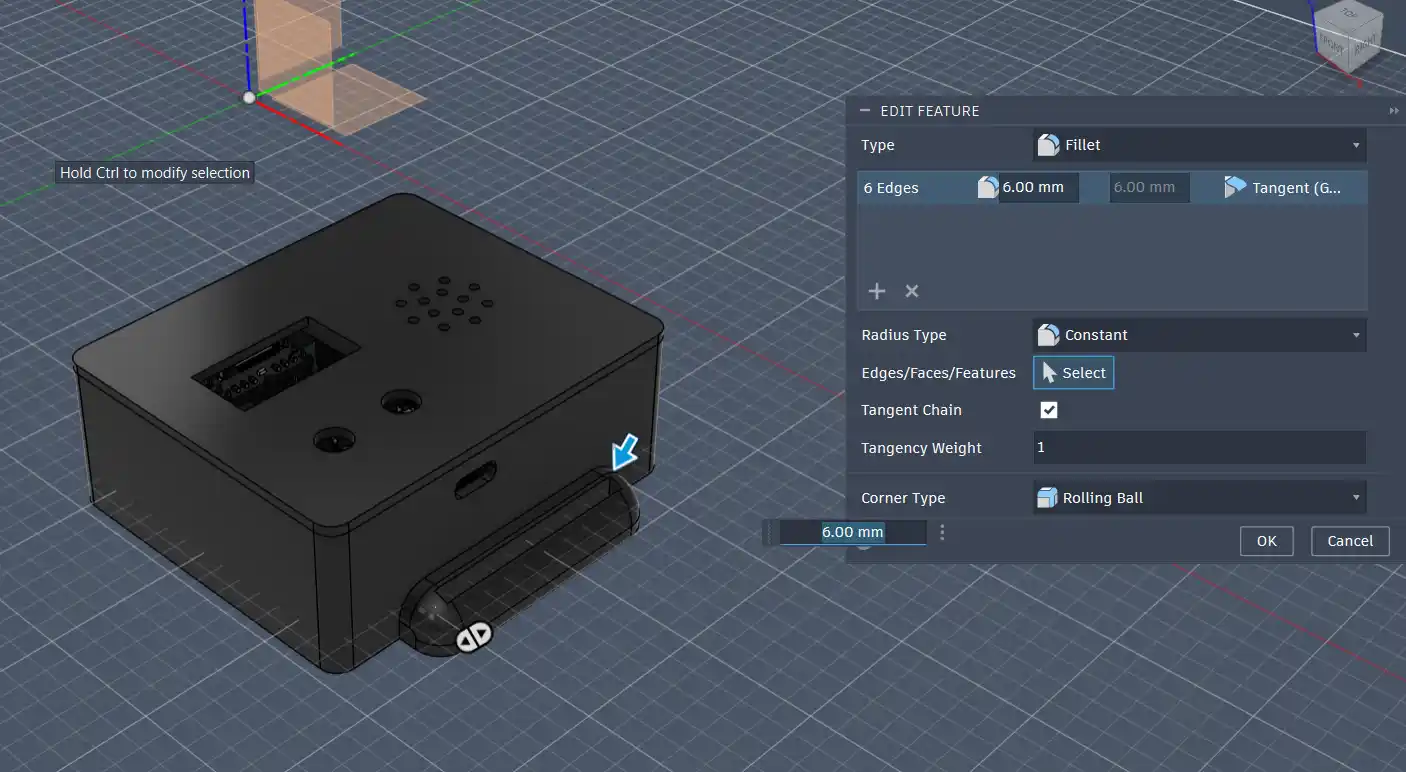
Task: Open the Corner Type dropdown showing Rolling Ball
Action: [1199, 498]
